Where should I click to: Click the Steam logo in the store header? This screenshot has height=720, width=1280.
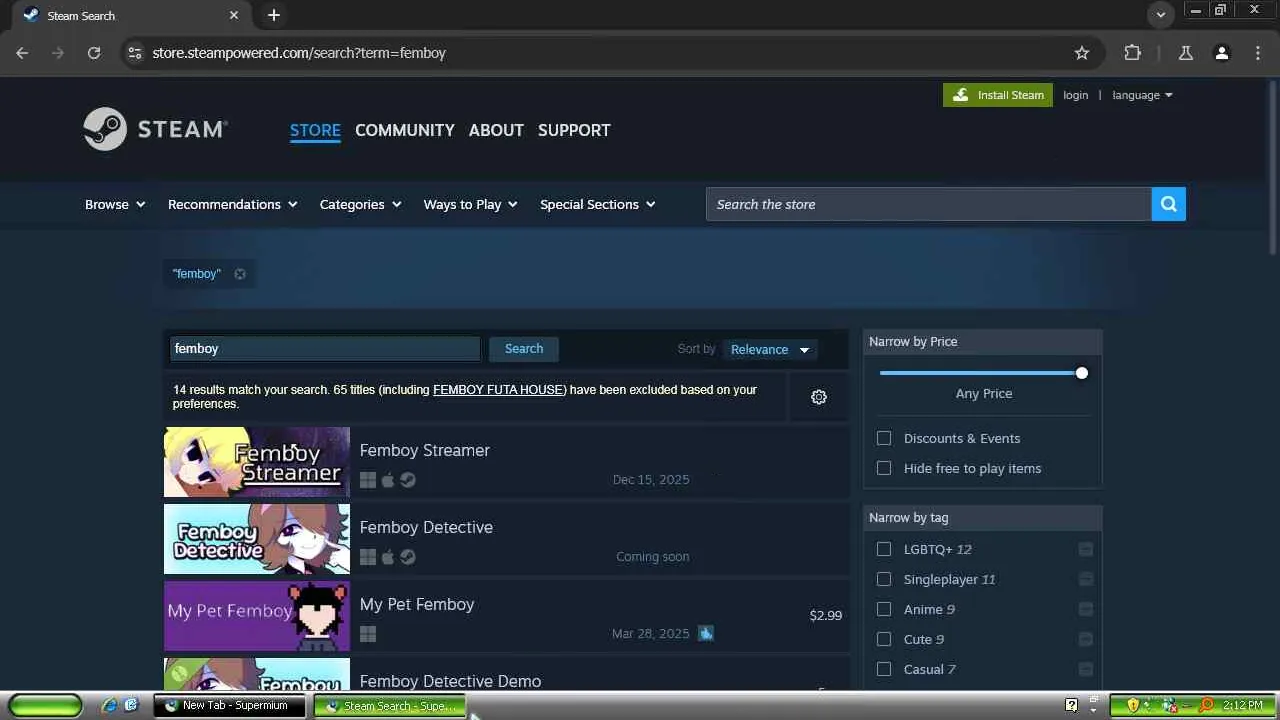coord(156,129)
